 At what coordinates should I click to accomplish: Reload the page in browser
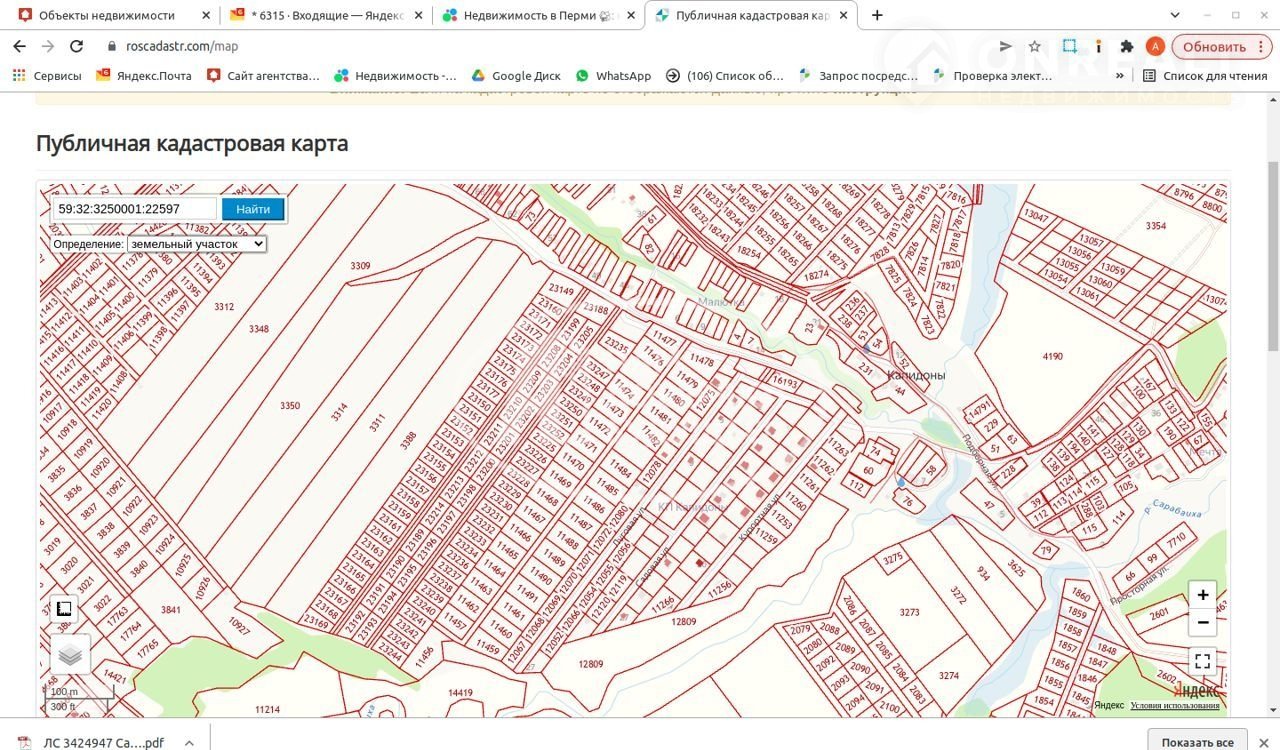tap(76, 46)
